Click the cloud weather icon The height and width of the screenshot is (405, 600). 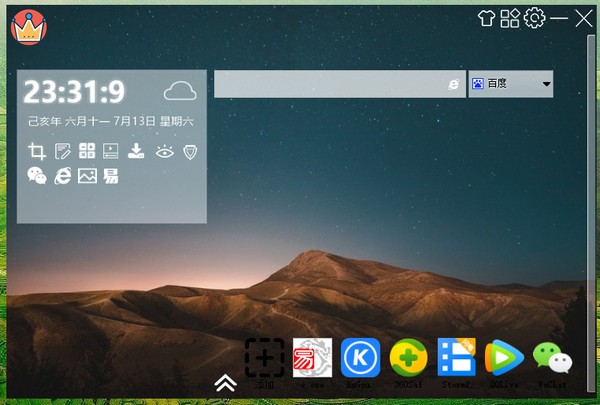click(x=180, y=92)
